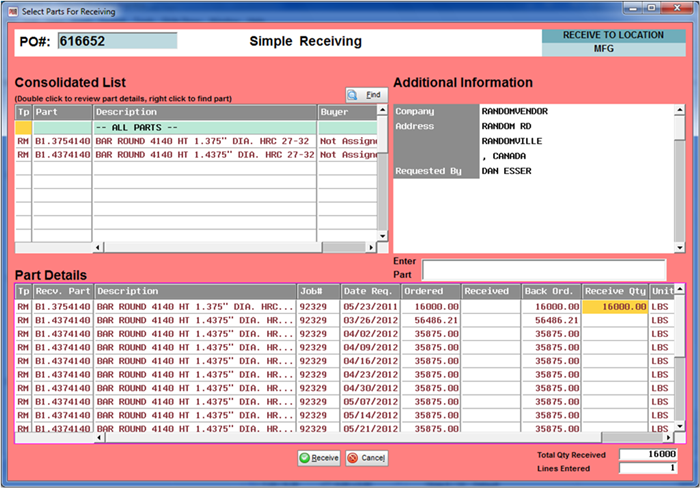Click the Date Req. column header
Image resolution: width=700 pixels, height=488 pixels.
coord(370,291)
